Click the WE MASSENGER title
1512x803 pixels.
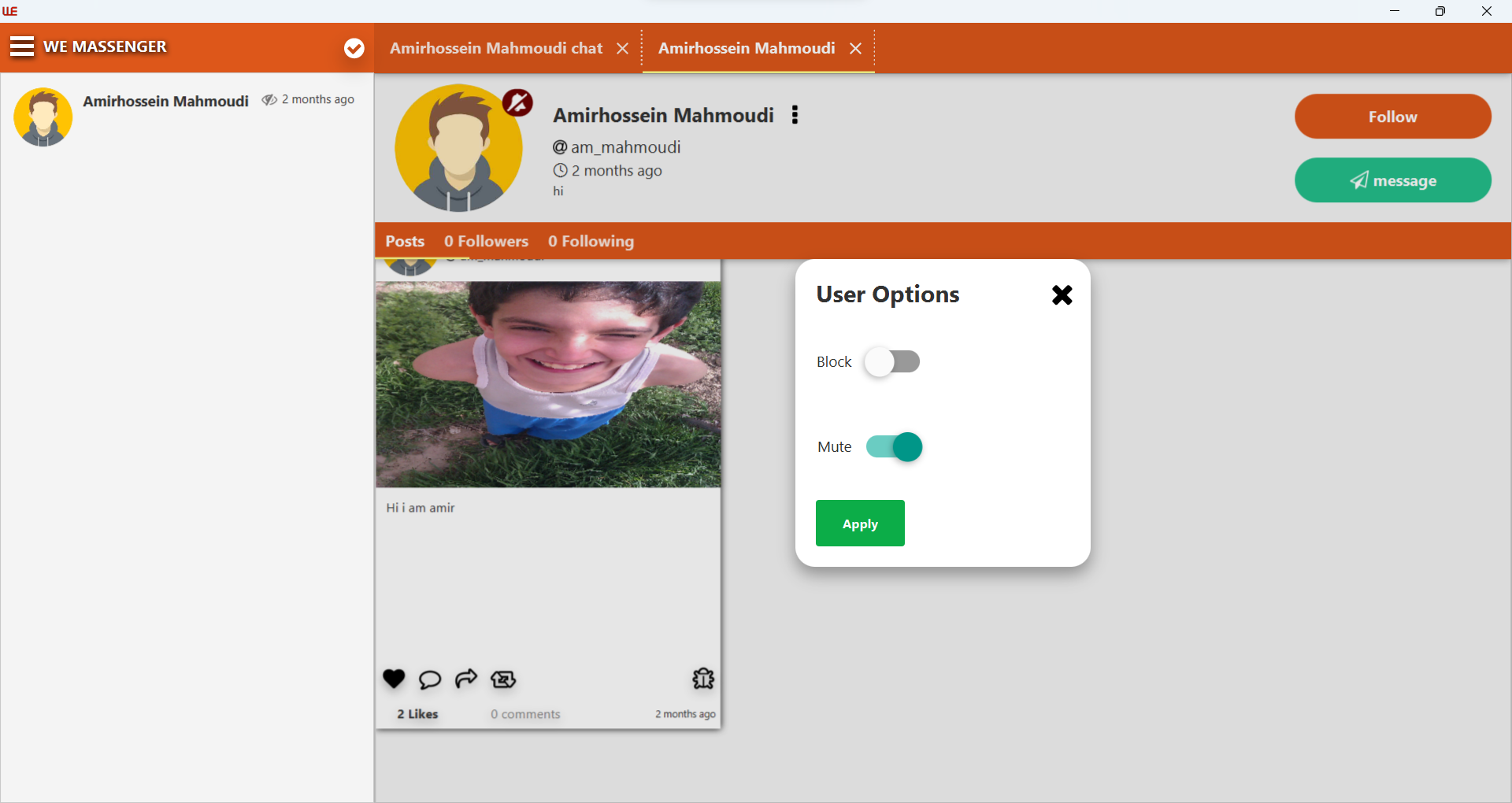pyautogui.click(x=105, y=47)
